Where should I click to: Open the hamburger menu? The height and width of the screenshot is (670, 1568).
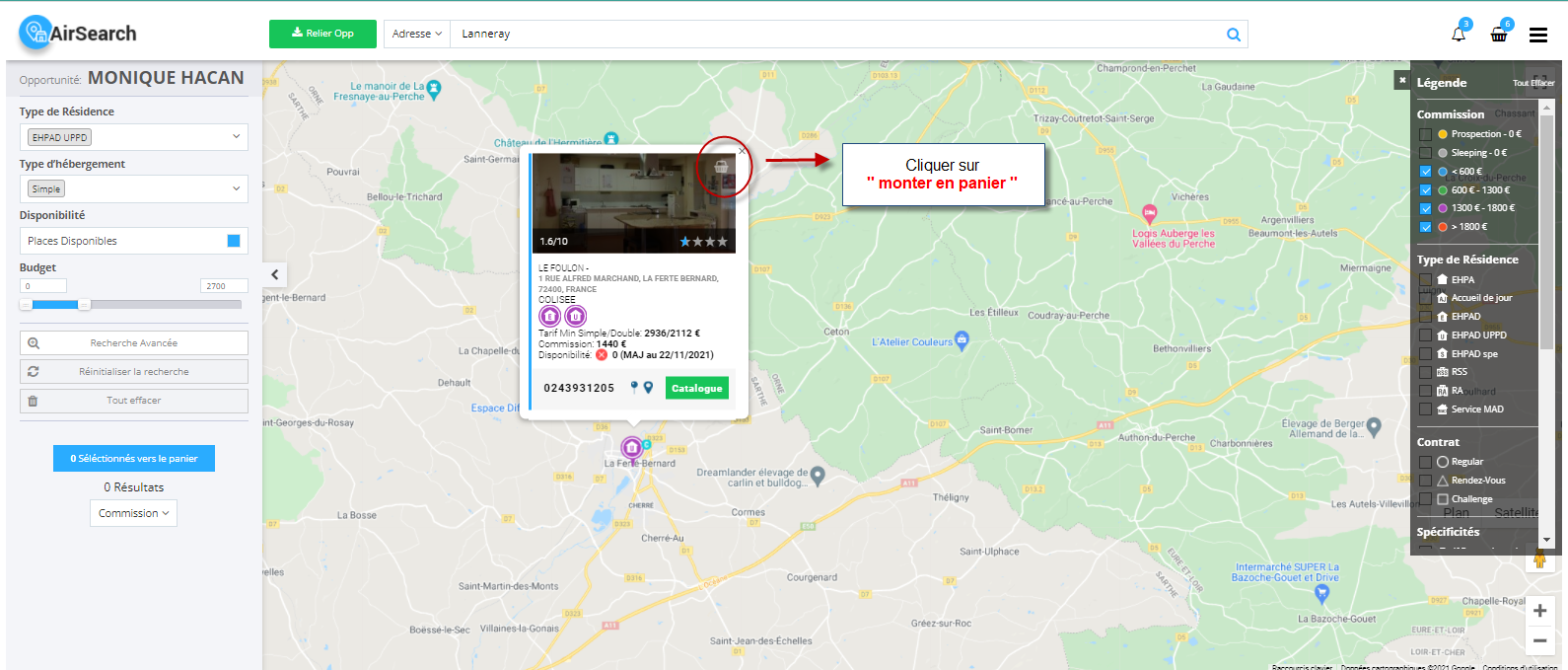(1538, 35)
